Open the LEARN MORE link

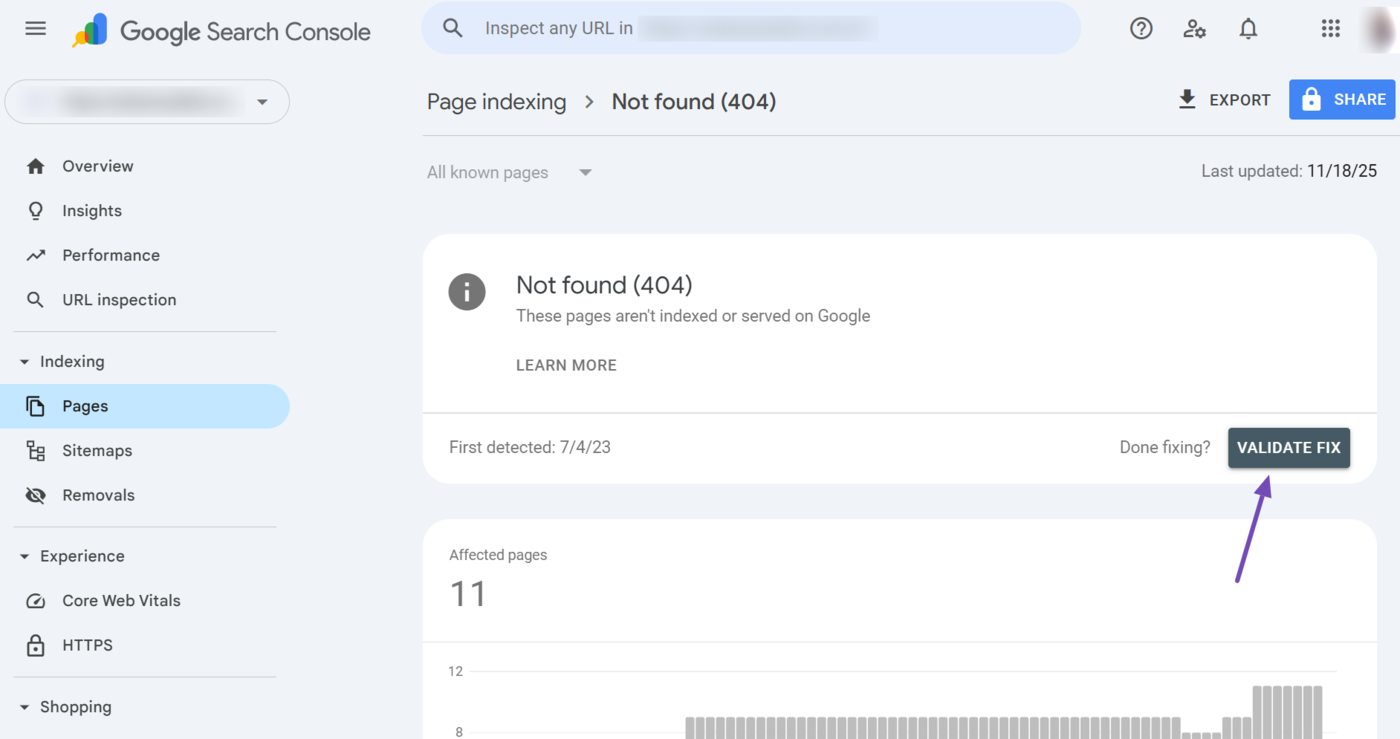click(x=566, y=365)
